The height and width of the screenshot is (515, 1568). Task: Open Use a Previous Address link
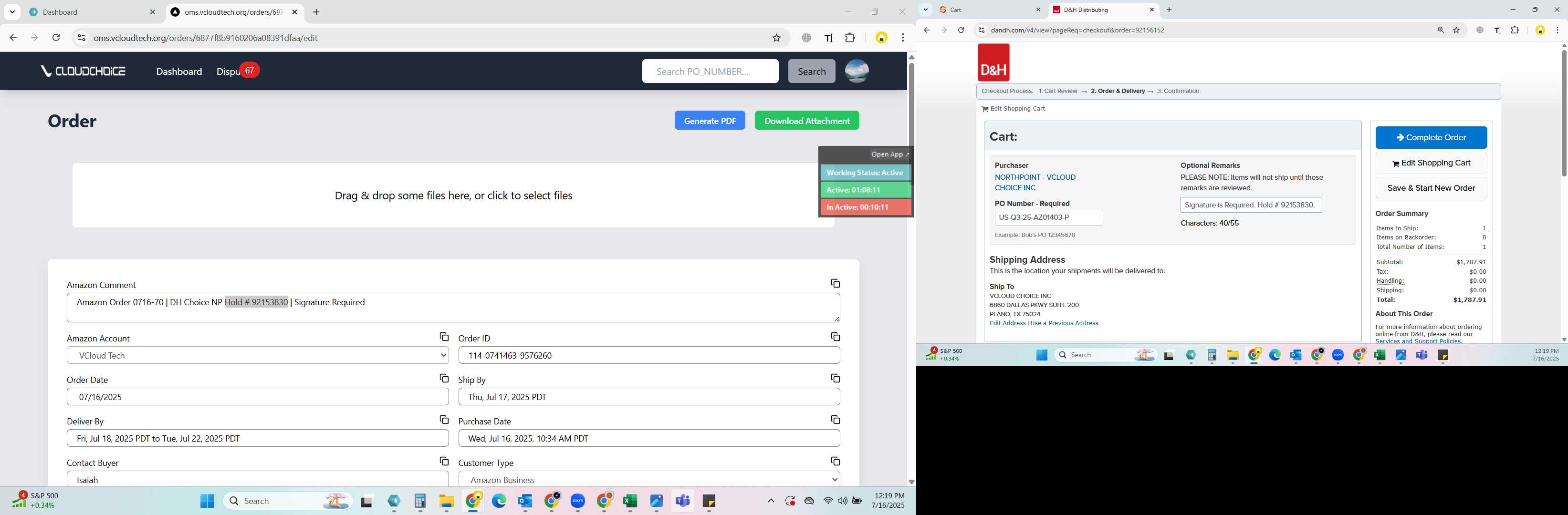(x=1064, y=323)
